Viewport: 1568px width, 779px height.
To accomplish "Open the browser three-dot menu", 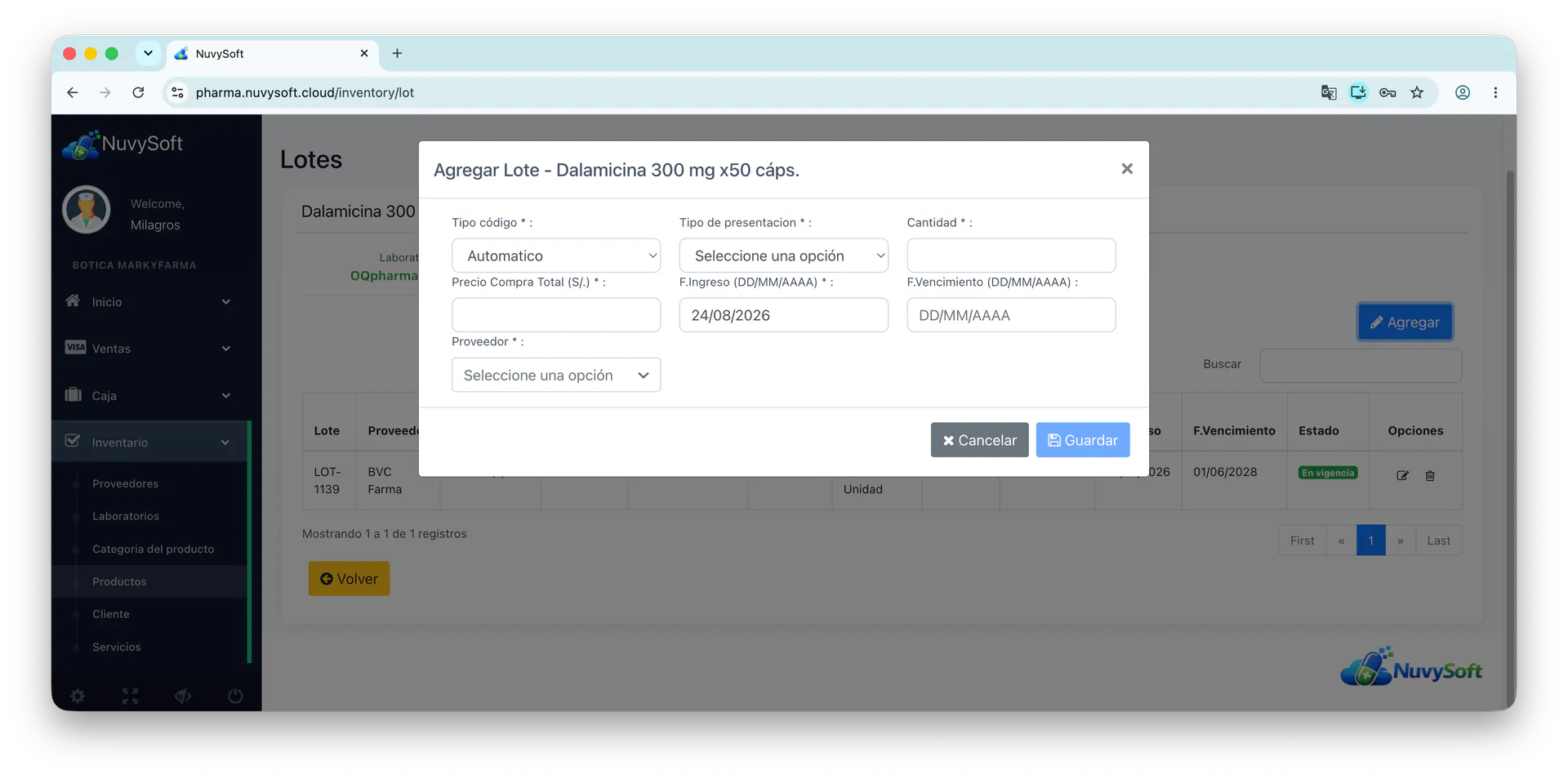I will coord(1495,93).
